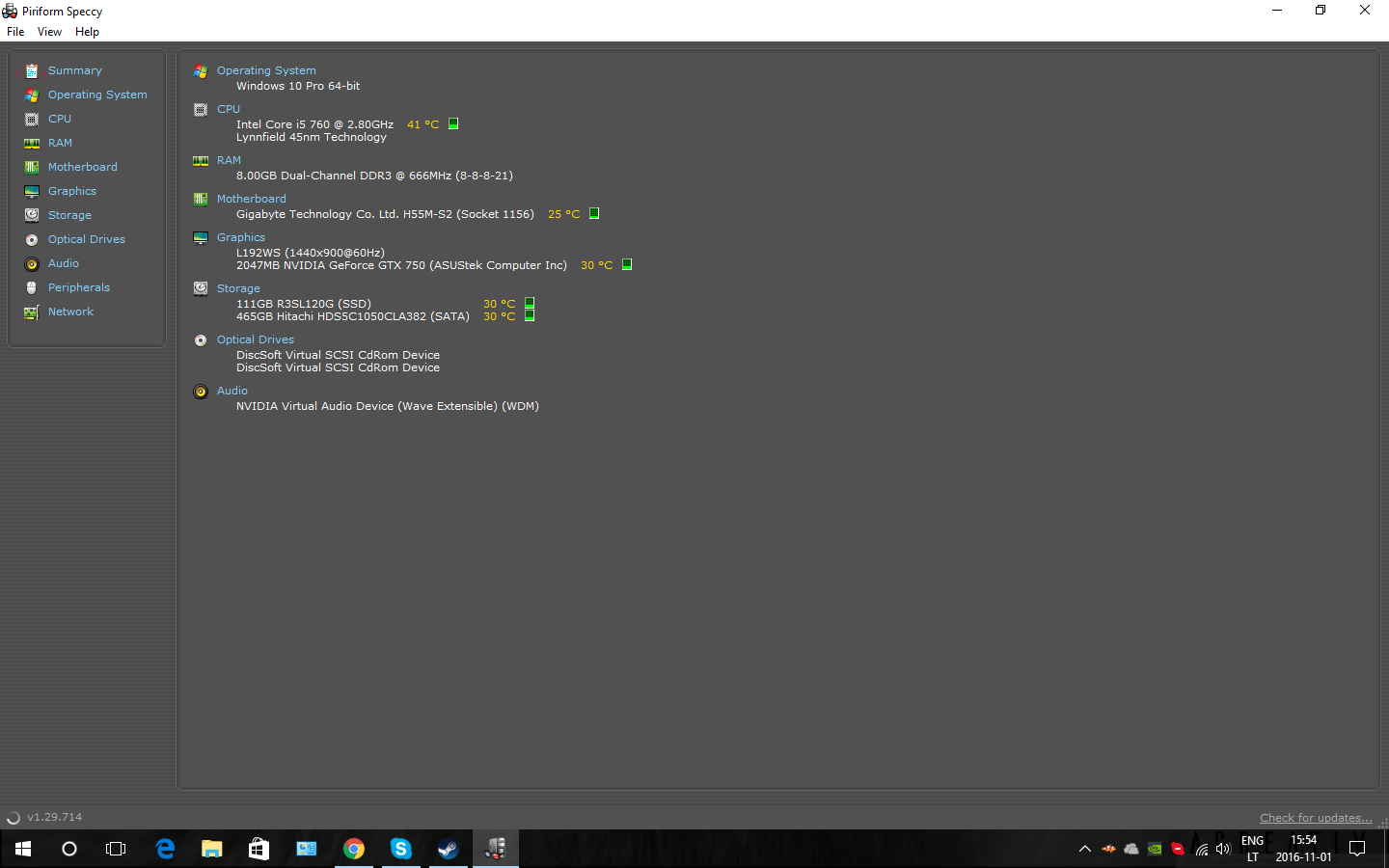The width and height of the screenshot is (1389, 868).
Task: Click the CPU heading link in main panel
Action: (229, 109)
